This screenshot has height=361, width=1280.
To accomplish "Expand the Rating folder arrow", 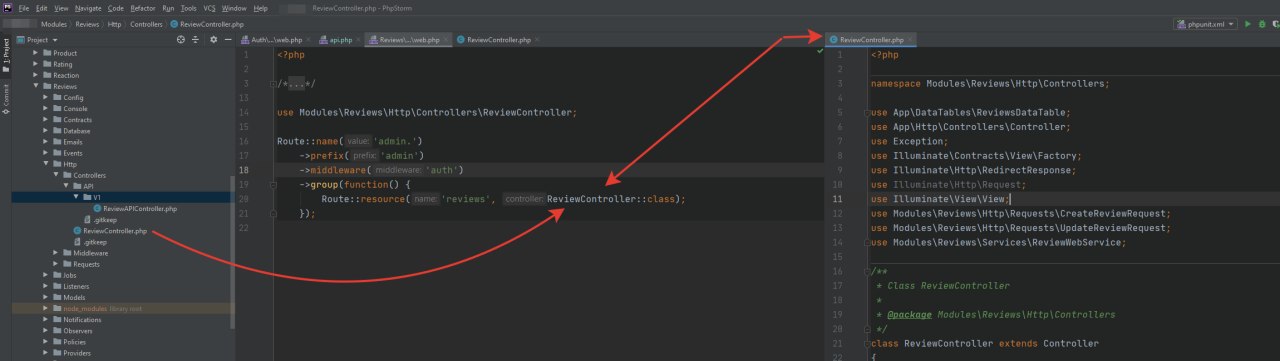I will (36, 64).
